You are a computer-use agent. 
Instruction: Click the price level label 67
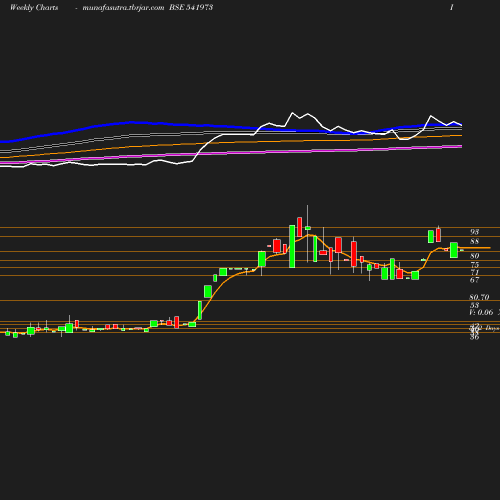click(x=474, y=280)
